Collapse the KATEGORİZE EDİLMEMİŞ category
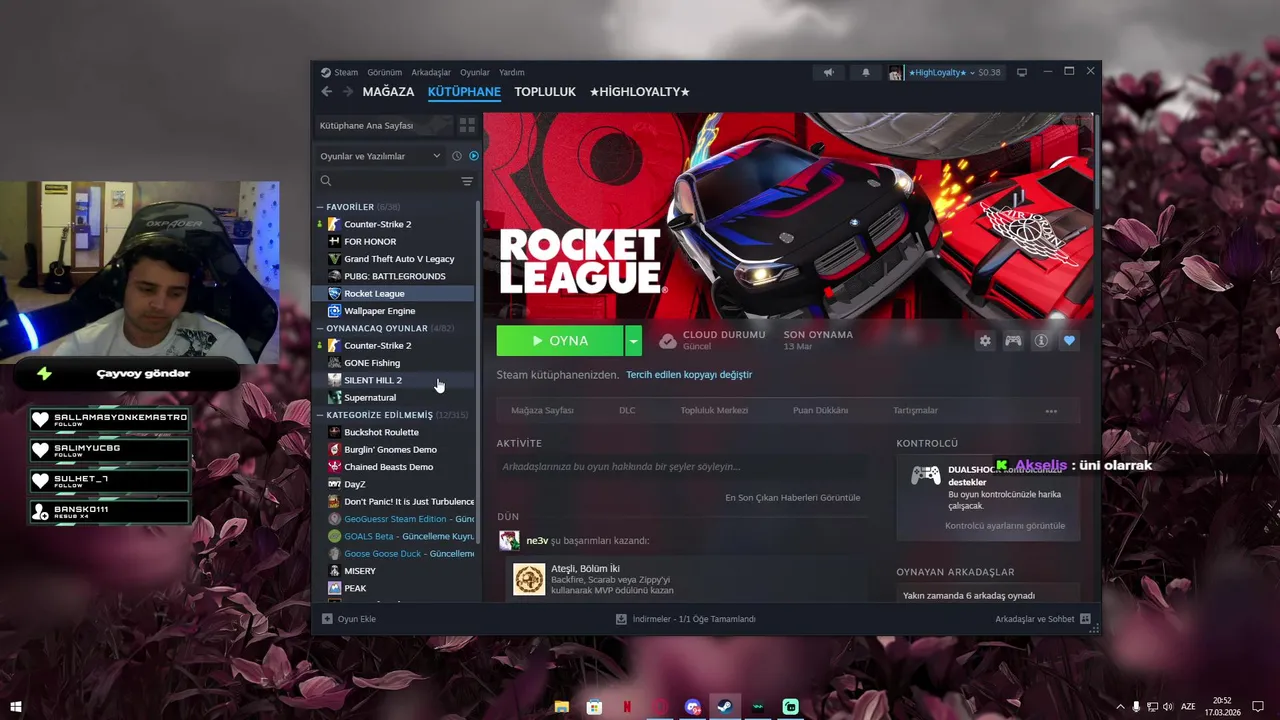This screenshot has width=1280, height=720. coord(320,415)
